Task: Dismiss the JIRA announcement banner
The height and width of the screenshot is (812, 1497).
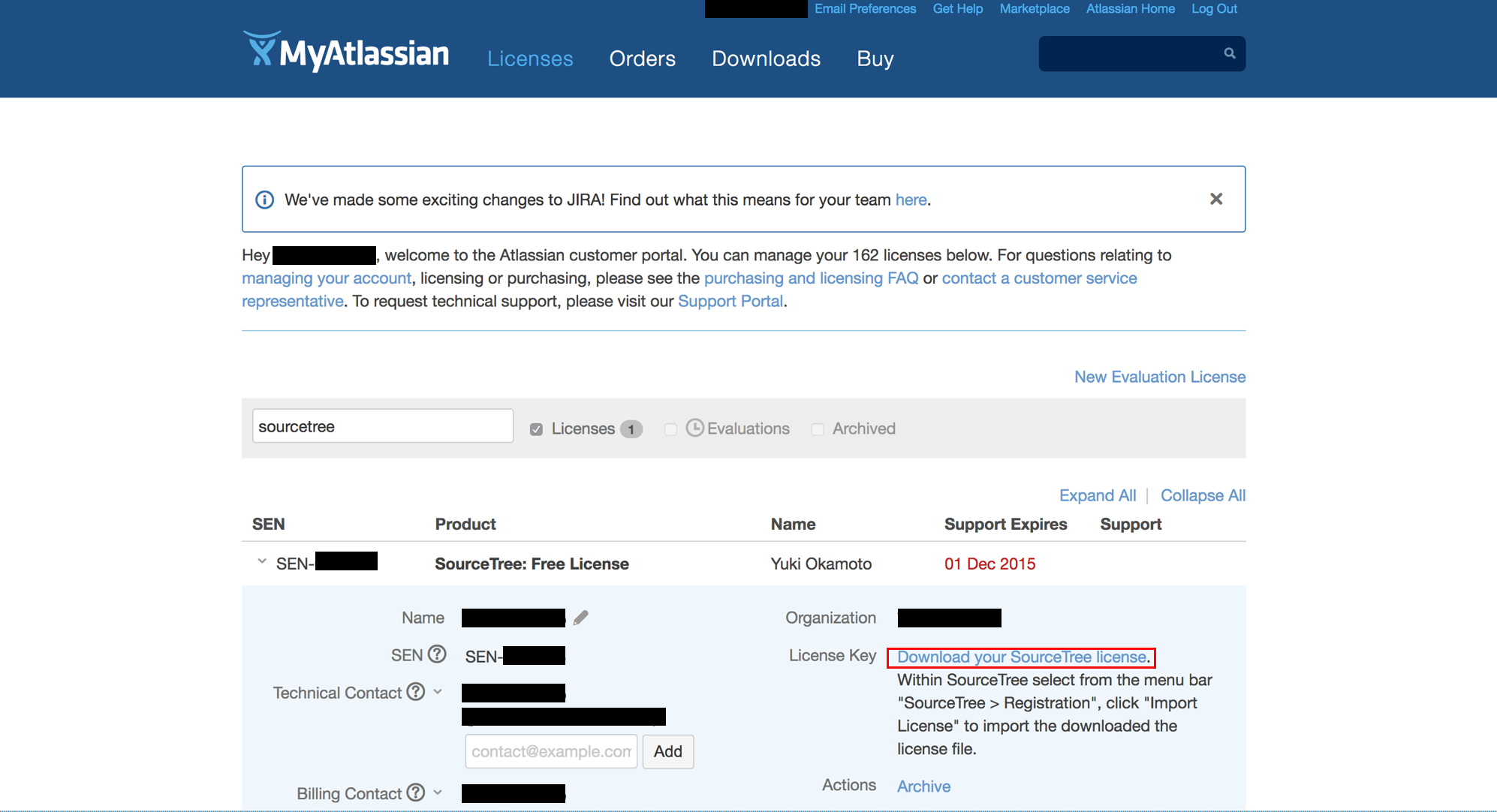Action: click(1215, 199)
